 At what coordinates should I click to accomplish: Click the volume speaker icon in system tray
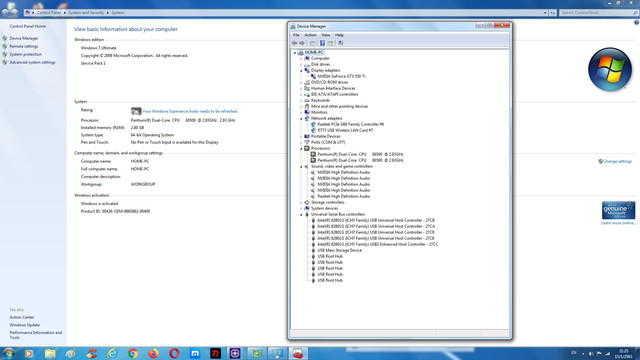coord(591,353)
